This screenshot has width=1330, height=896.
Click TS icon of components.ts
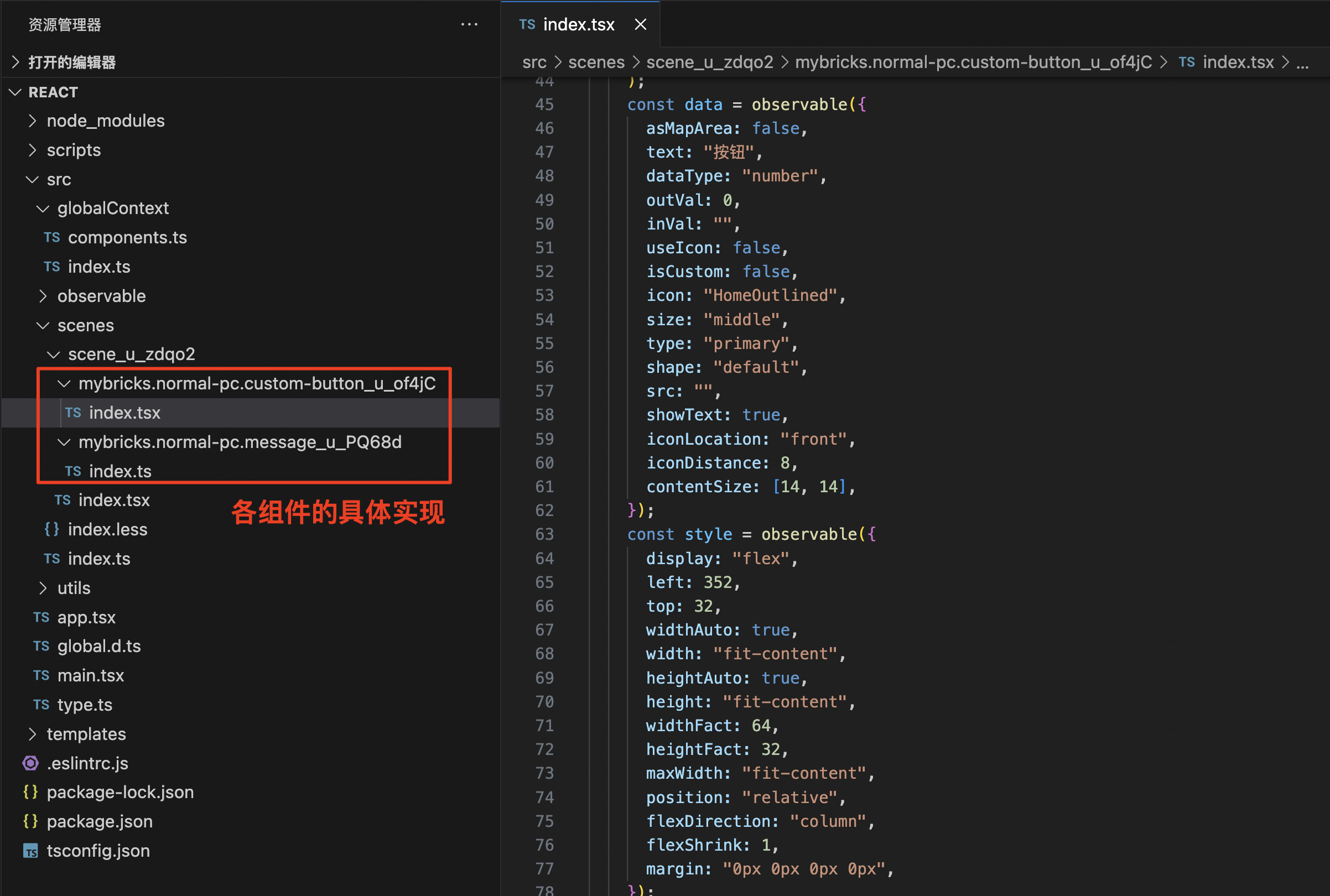(52, 238)
